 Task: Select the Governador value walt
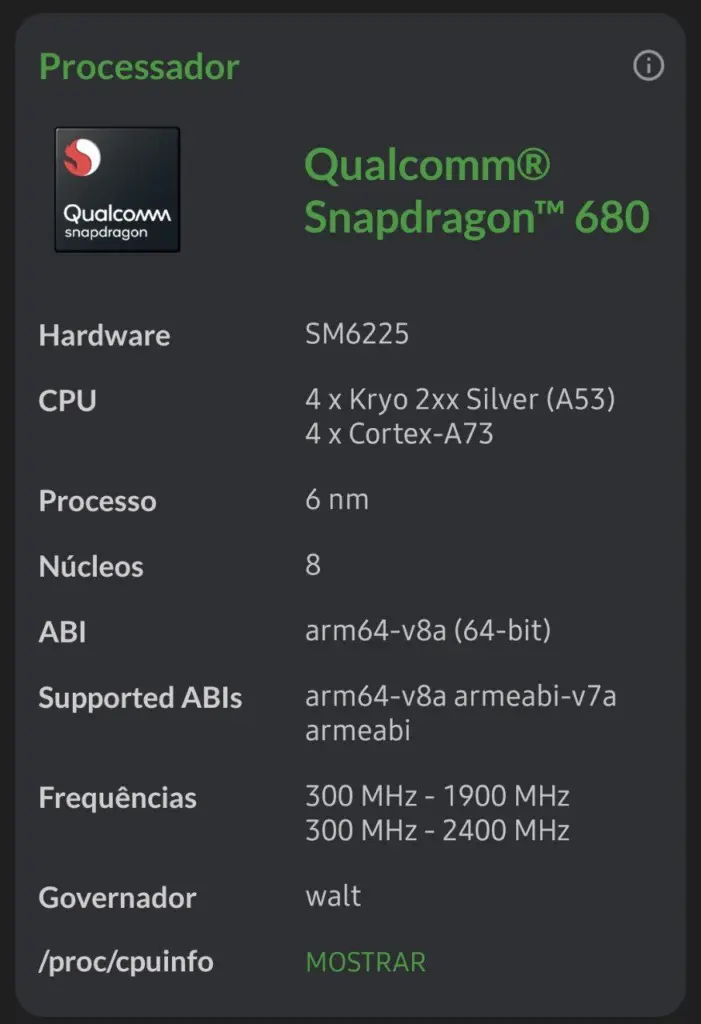point(332,896)
